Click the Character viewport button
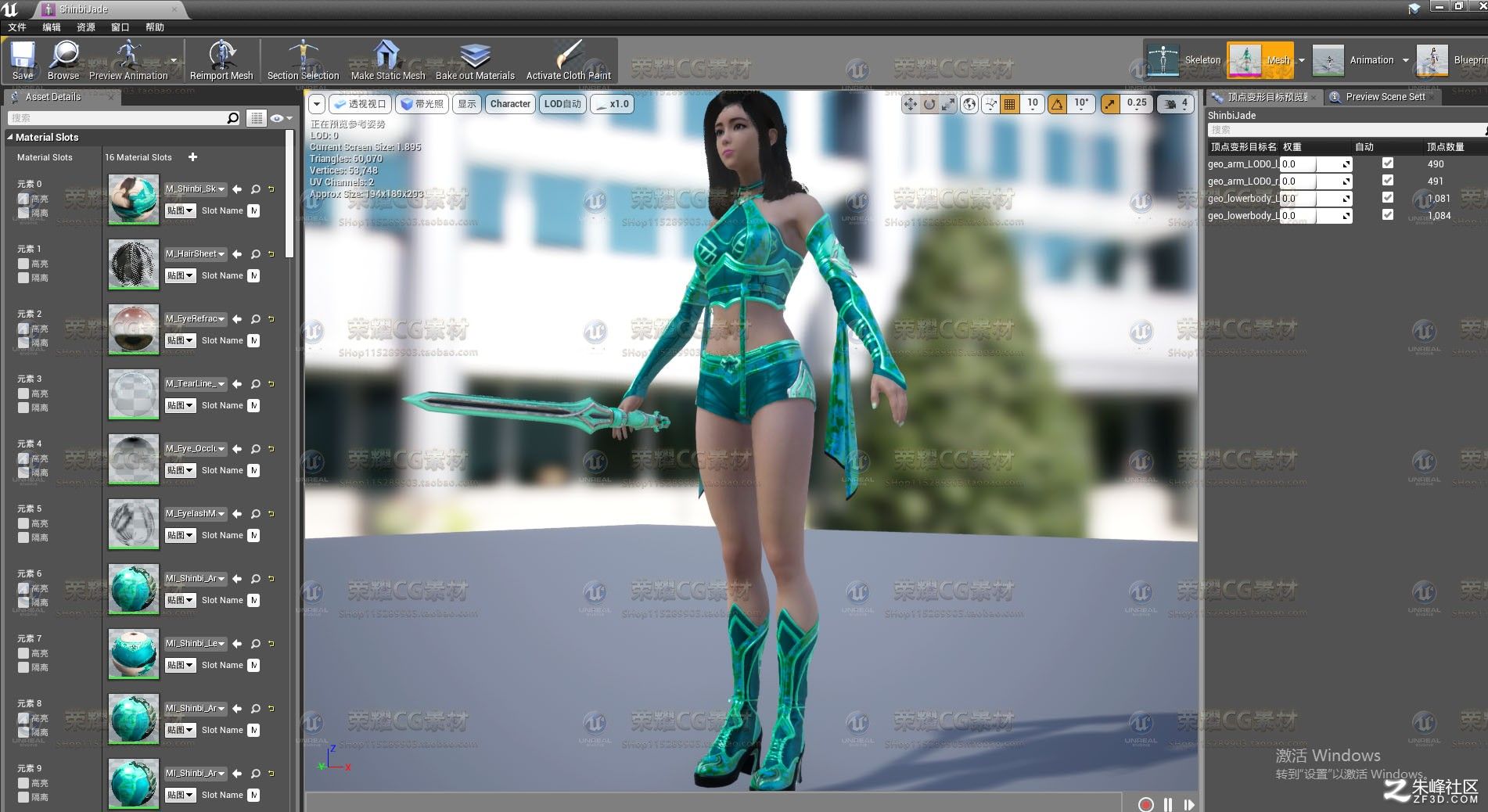 pyautogui.click(x=510, y=104)
